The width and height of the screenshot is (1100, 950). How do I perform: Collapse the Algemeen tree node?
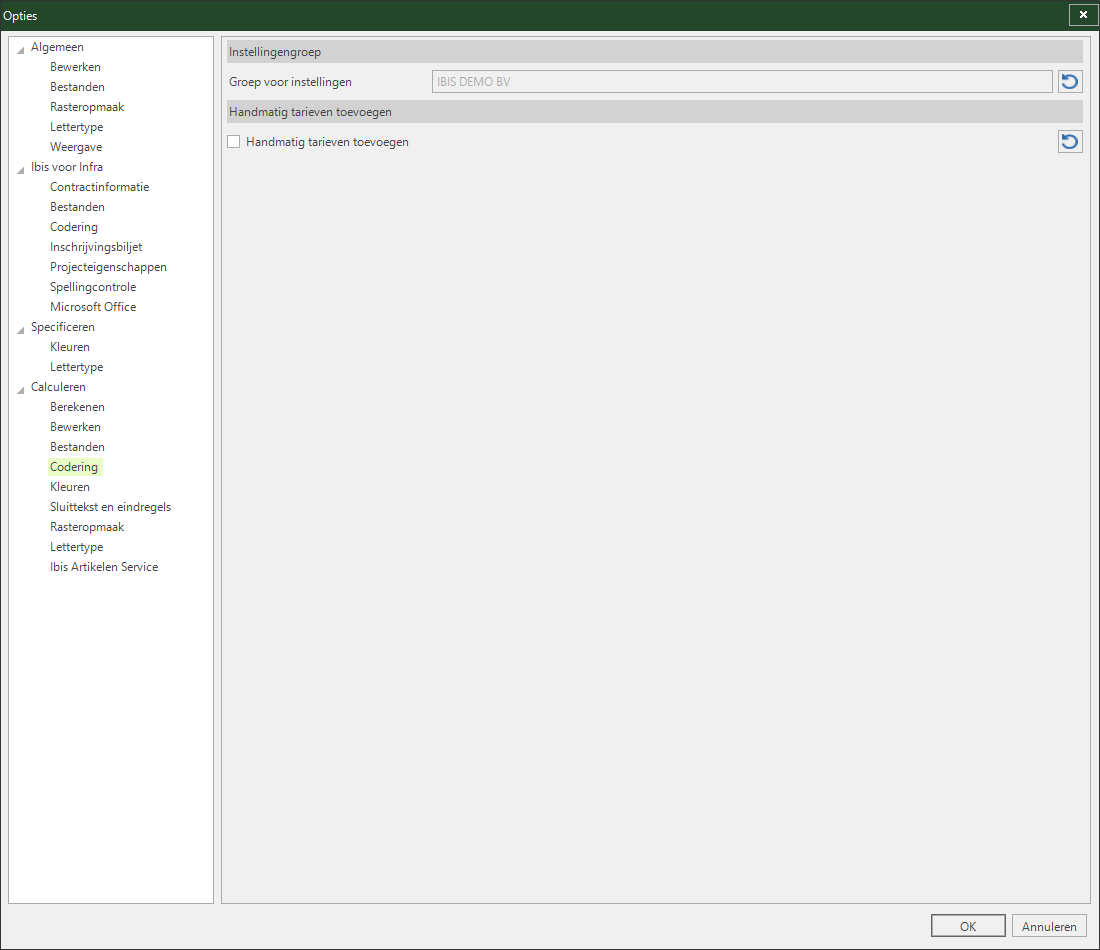21,49
